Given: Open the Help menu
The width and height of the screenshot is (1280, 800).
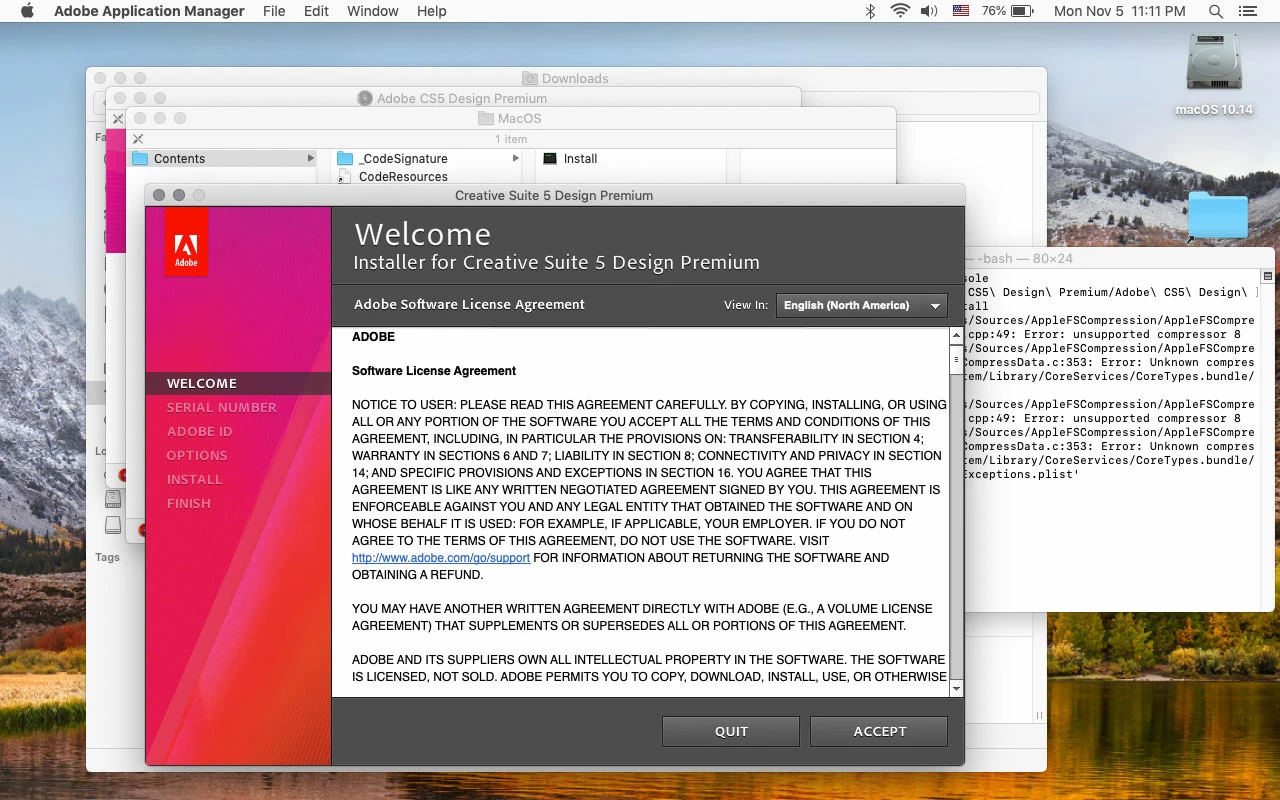Looking at the screenshot, I should click(432, 11).
